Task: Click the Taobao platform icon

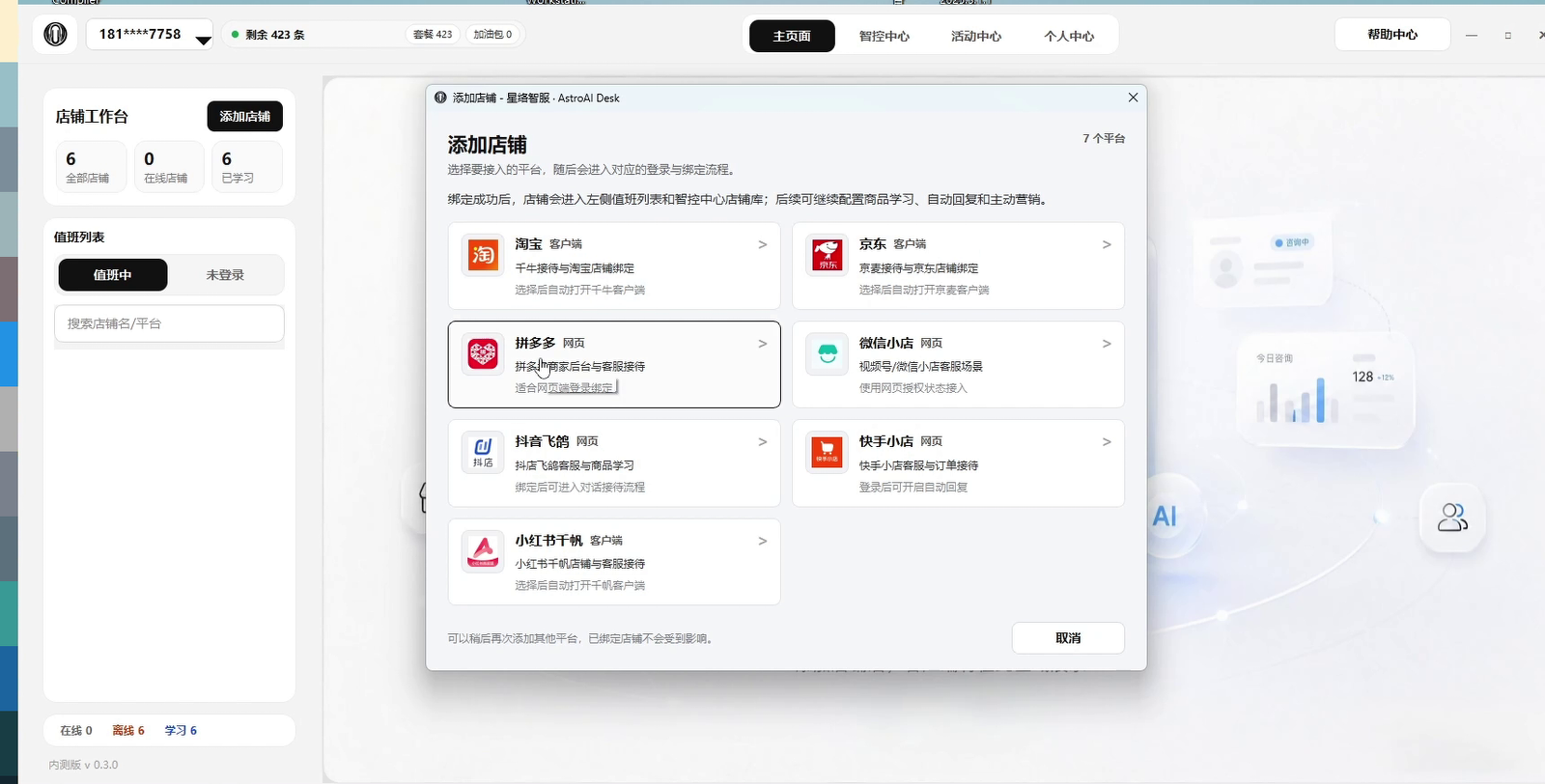Action: [x=483, y=255]
